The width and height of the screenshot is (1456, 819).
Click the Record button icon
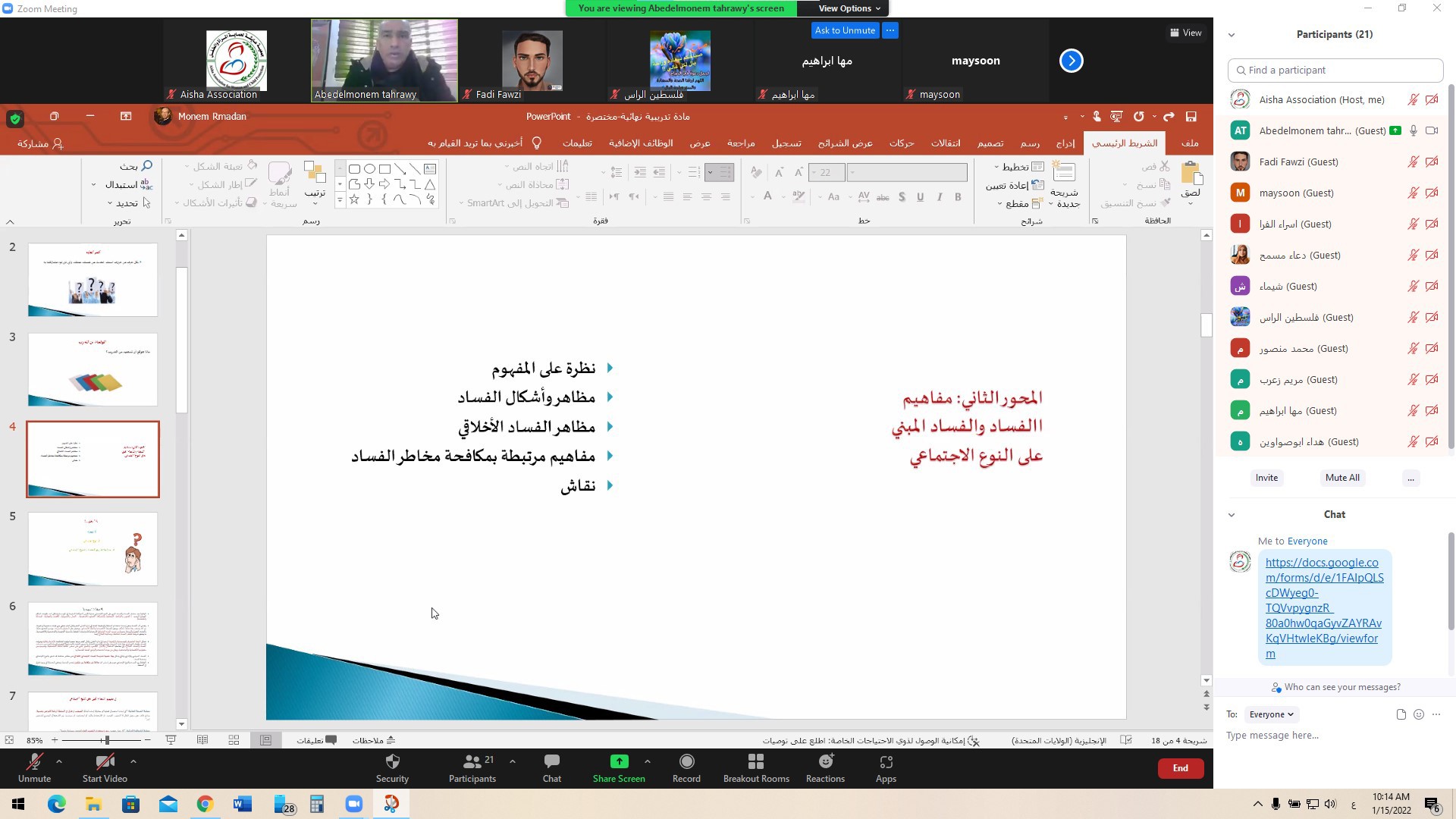[686, 761]
